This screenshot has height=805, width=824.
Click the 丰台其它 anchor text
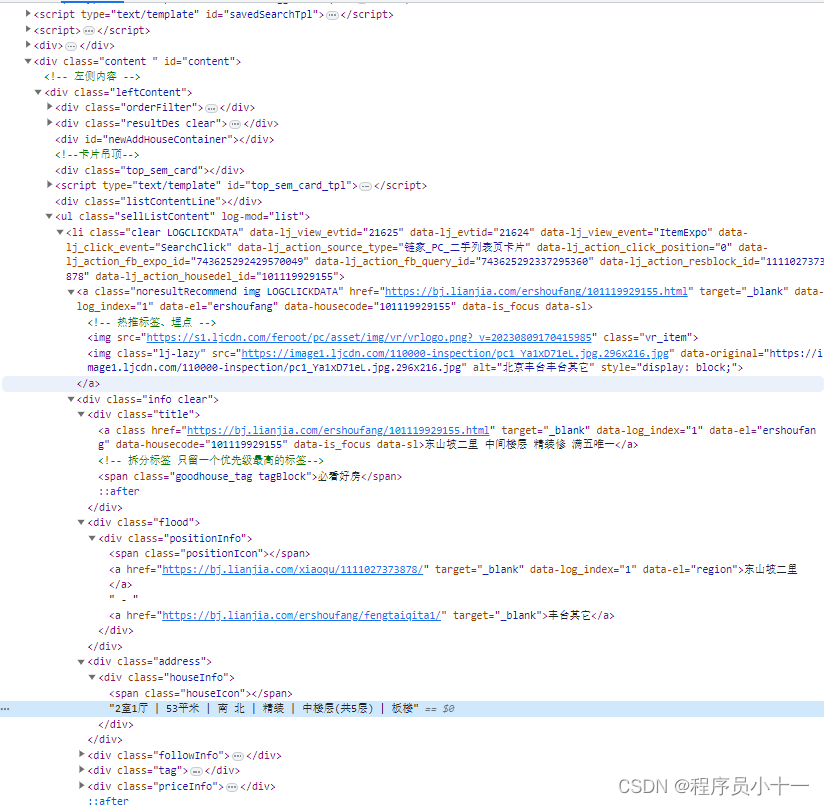(x=569, y=615)
